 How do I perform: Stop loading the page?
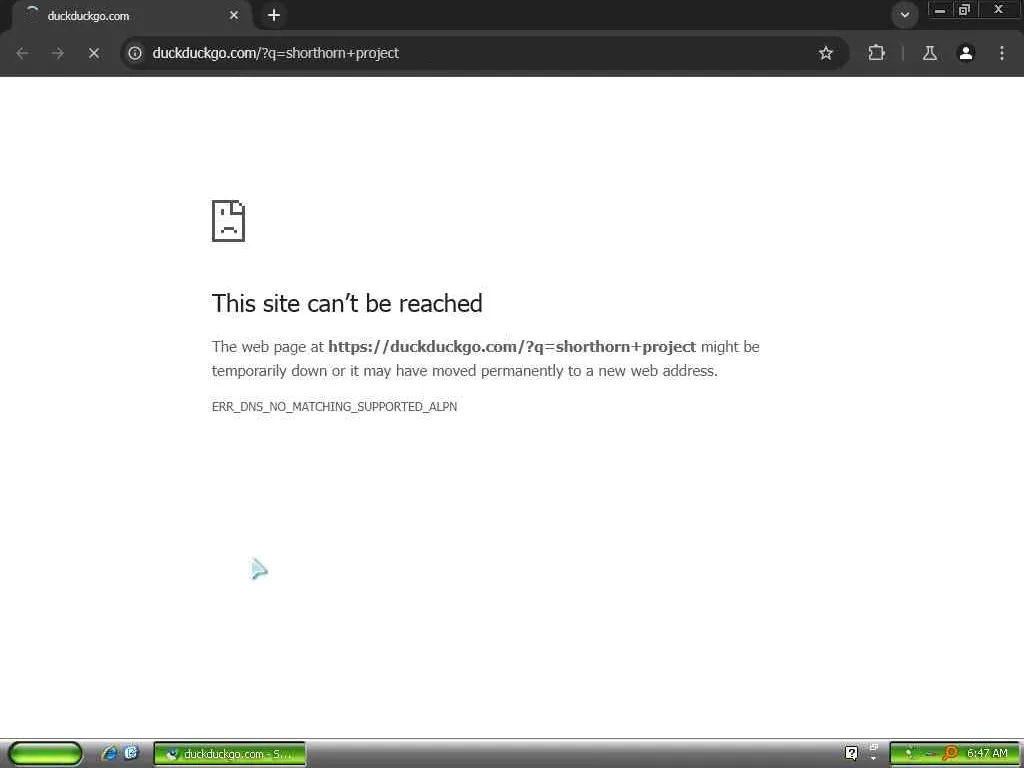tap(93, 54)
